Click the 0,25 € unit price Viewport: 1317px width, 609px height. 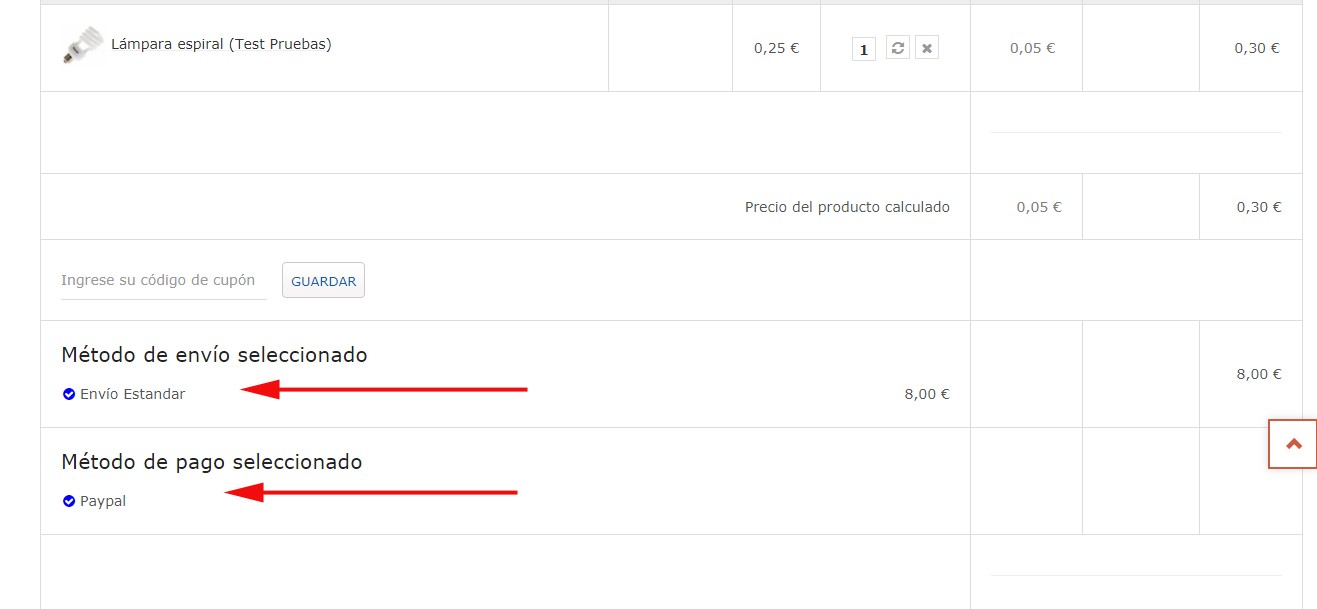[776, 48]
